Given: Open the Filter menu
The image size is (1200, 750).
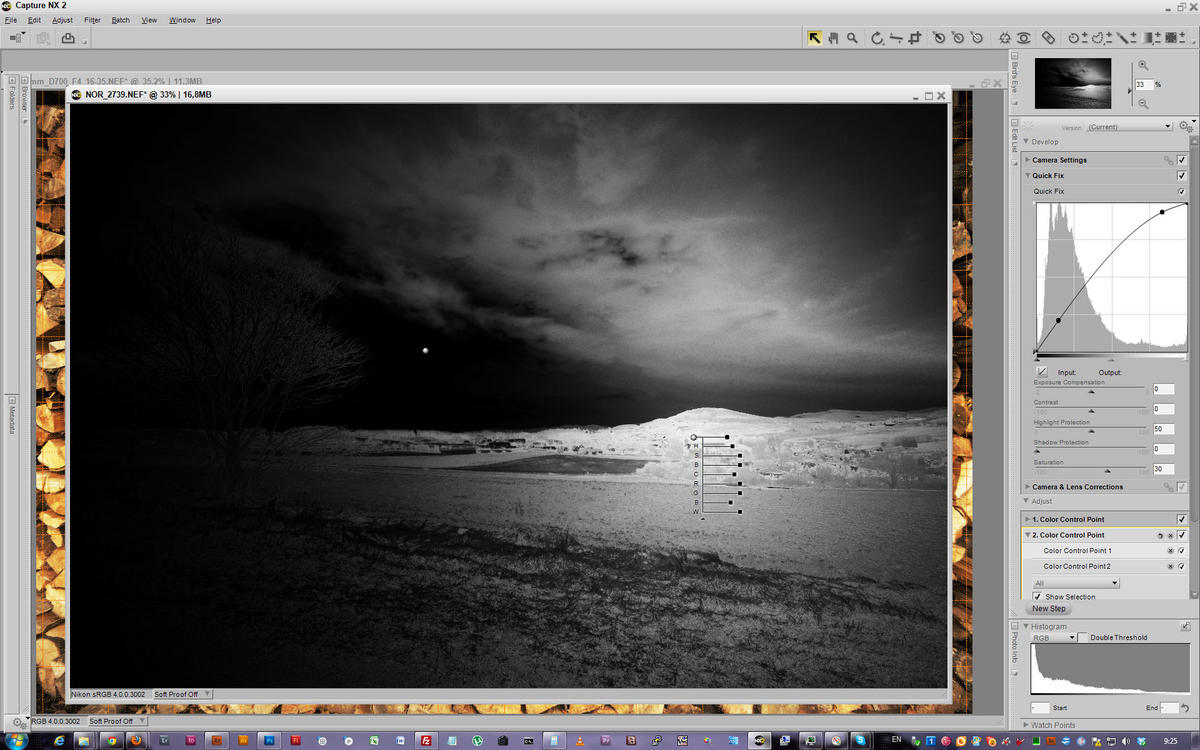Looking at the screenshot, I should point(92,20).
